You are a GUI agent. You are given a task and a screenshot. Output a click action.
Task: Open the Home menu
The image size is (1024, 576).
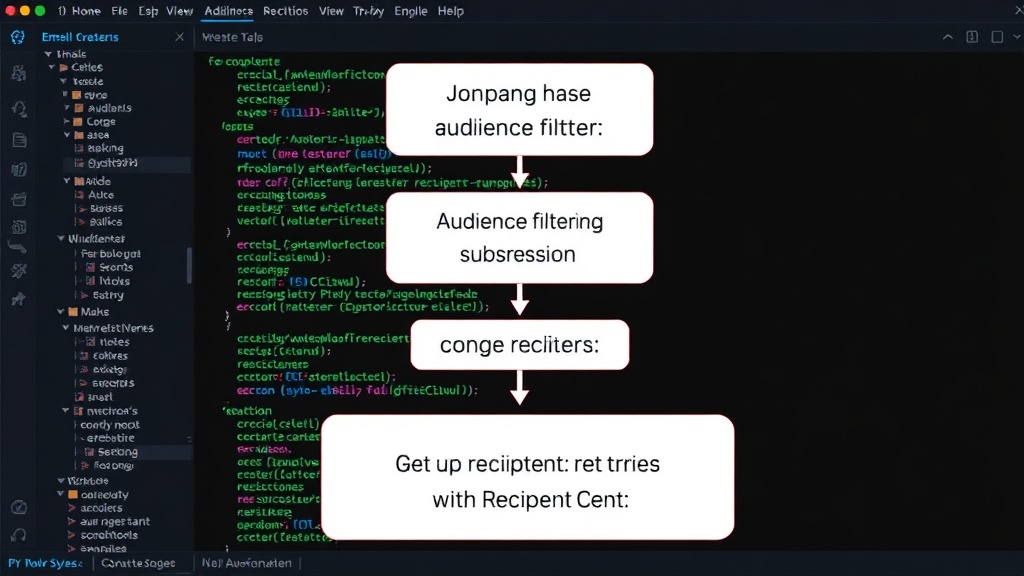[x=86, y=11]
